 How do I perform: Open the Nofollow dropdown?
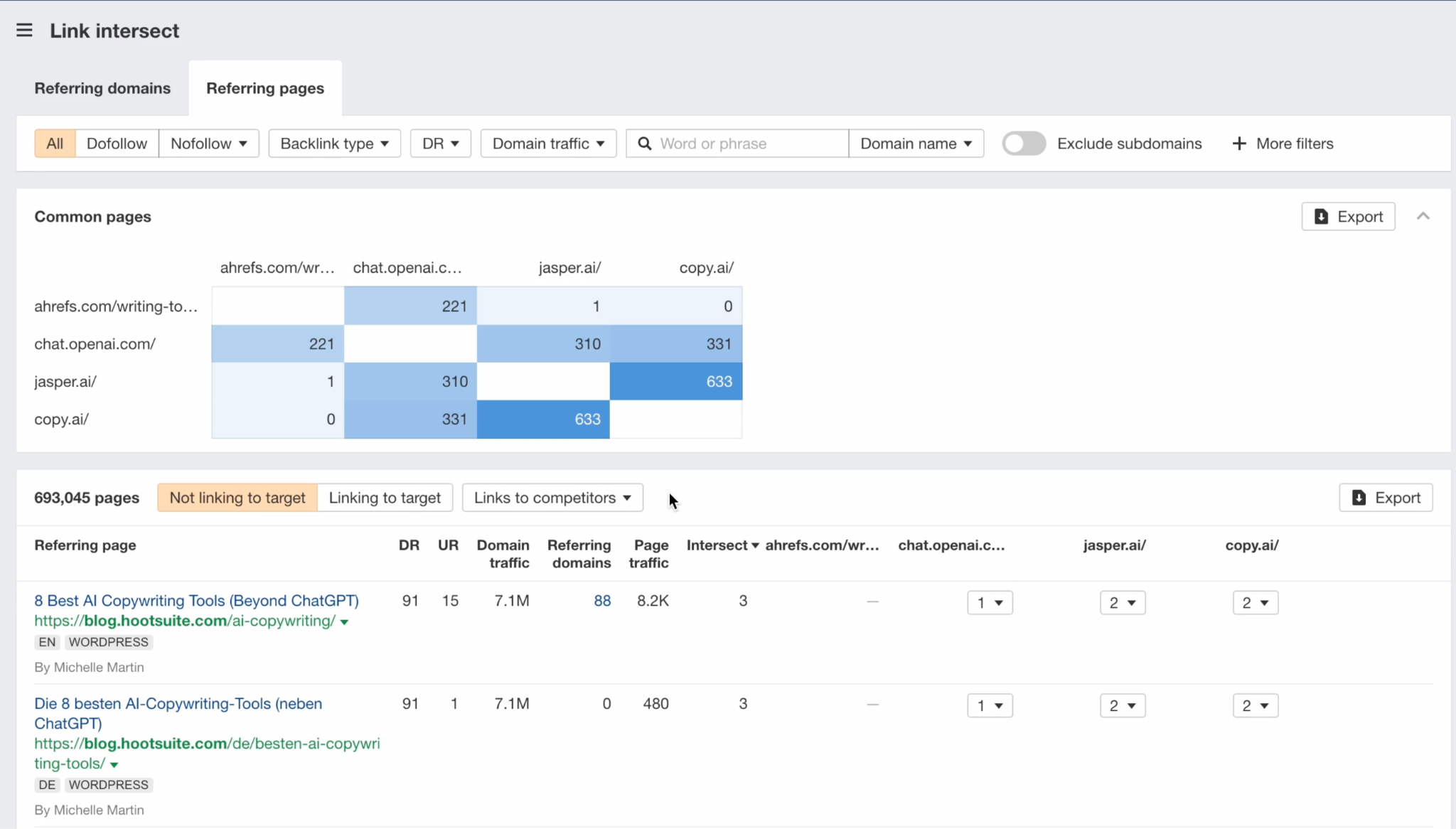point(209,144)
